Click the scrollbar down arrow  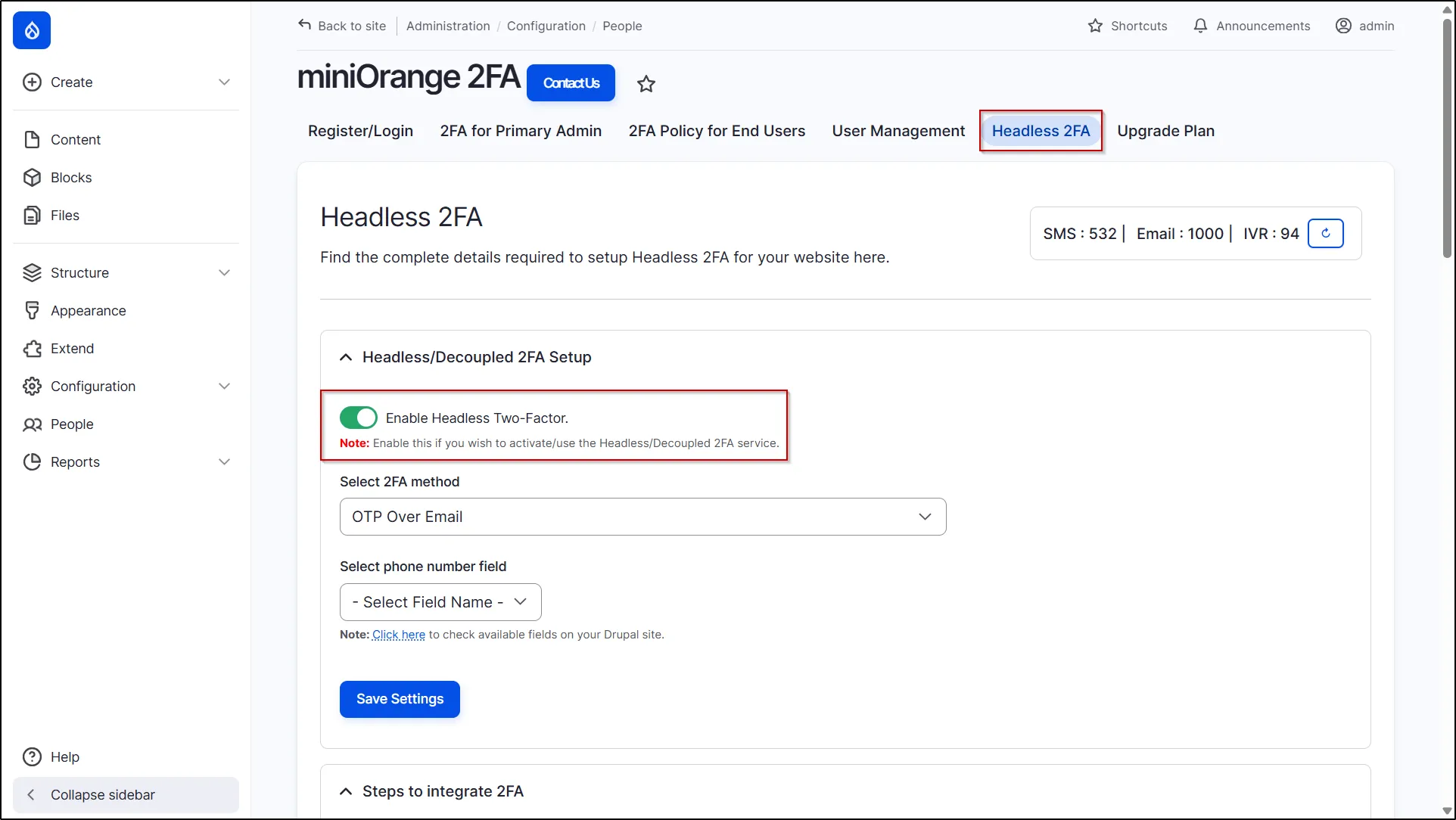(x=1448, y=811)
